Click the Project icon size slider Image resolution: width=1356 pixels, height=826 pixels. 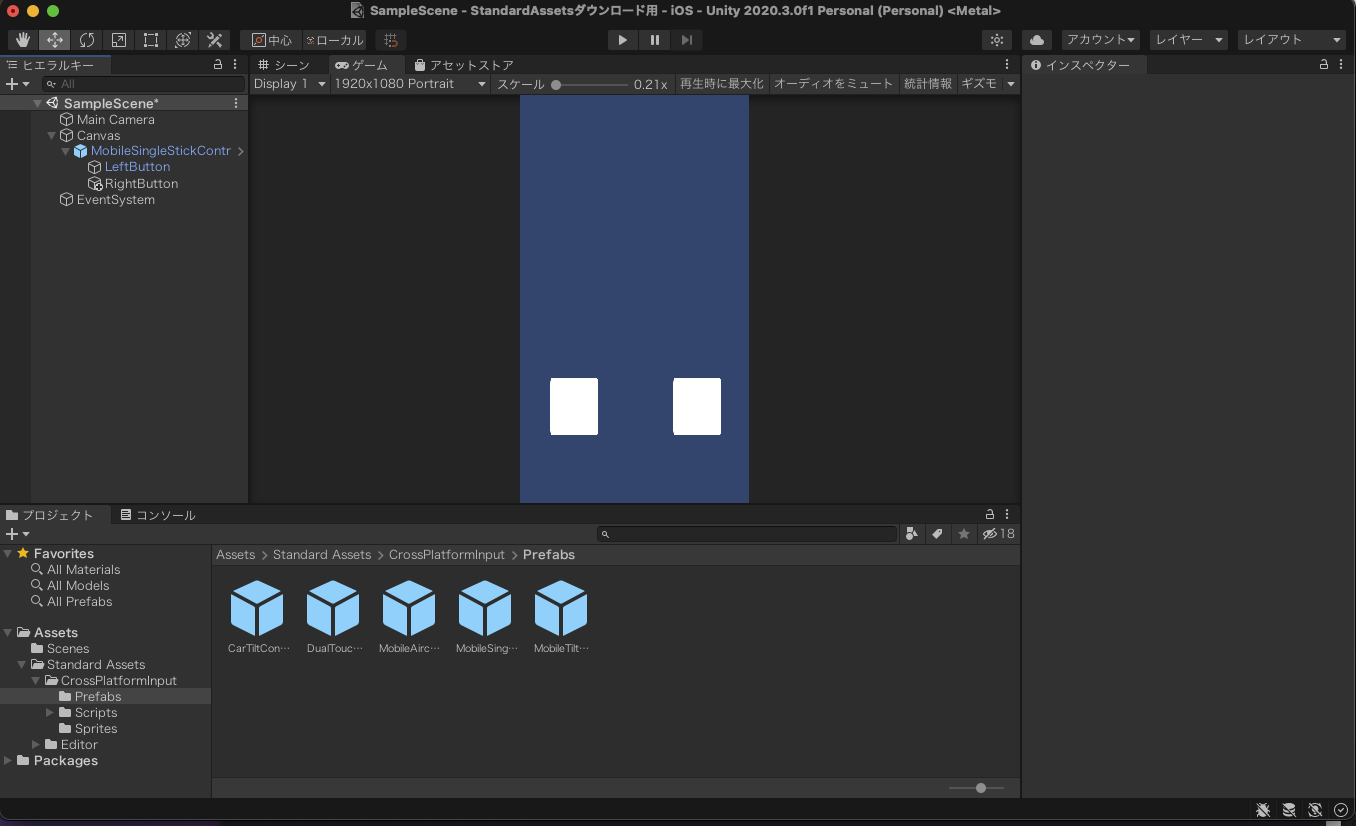tap(976, 788)
